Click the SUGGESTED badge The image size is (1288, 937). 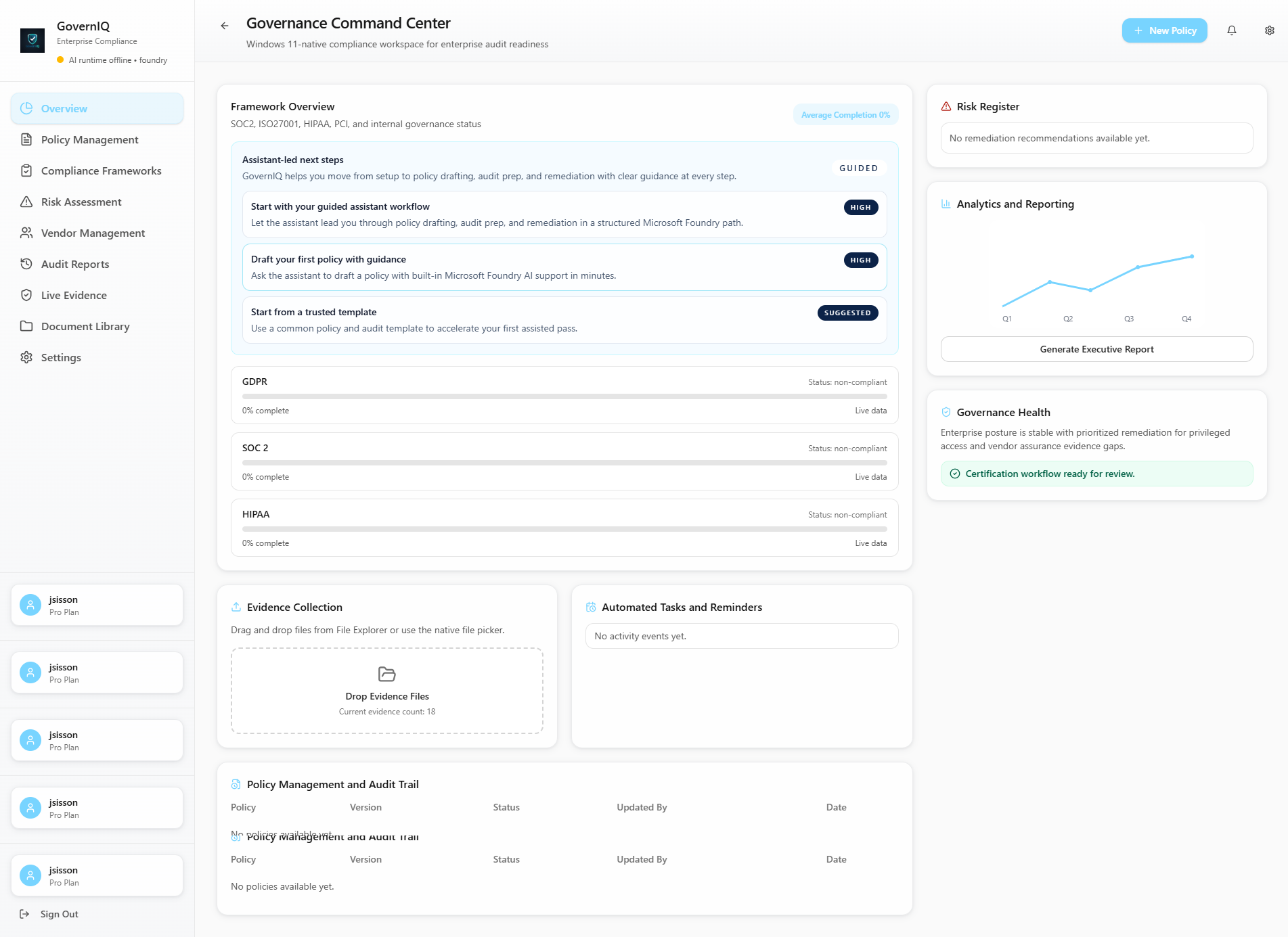(x=847, y=313)
